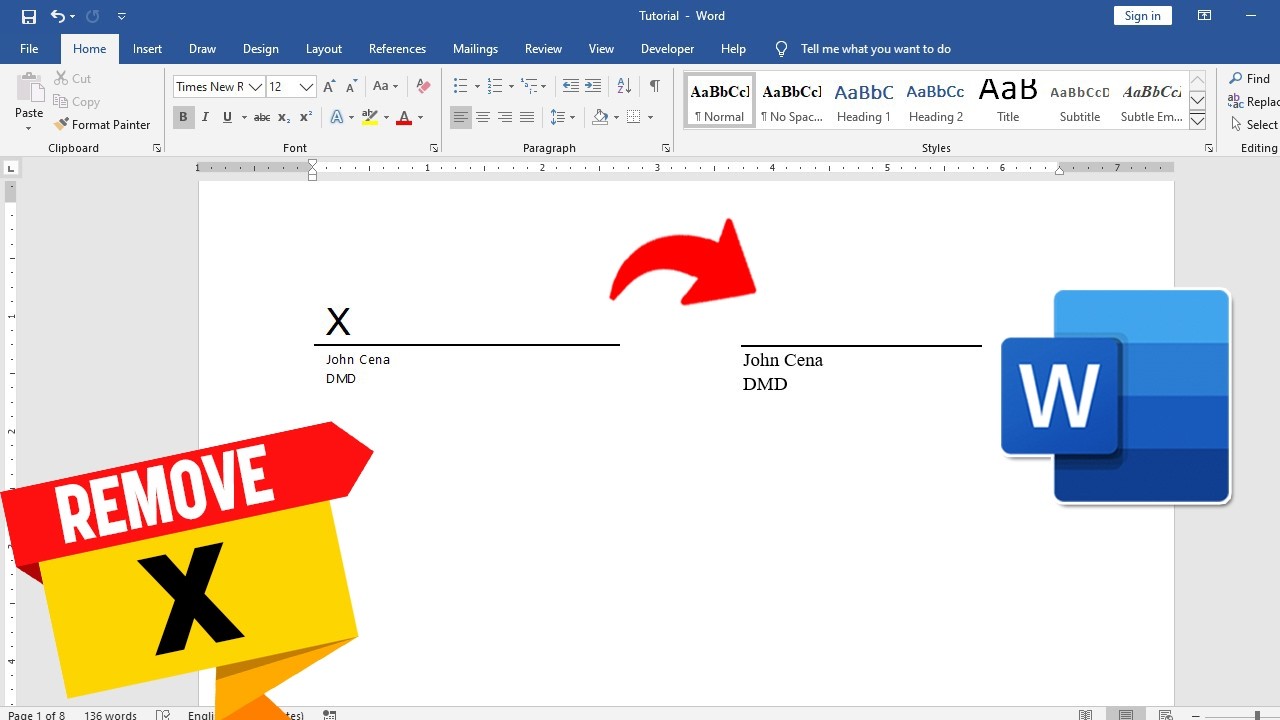This screenshot has width=1280, height=720.
Task: Clear all formatting
Action: [x=423, y=87]
